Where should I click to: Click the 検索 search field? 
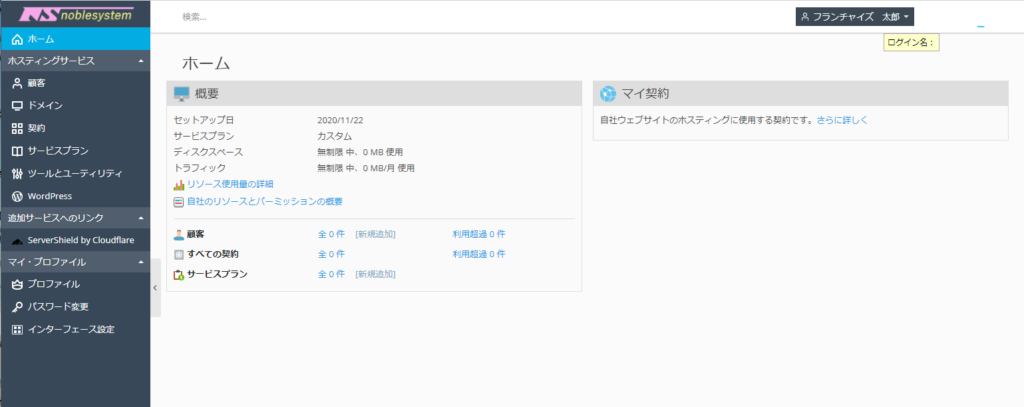coord(400,17)
